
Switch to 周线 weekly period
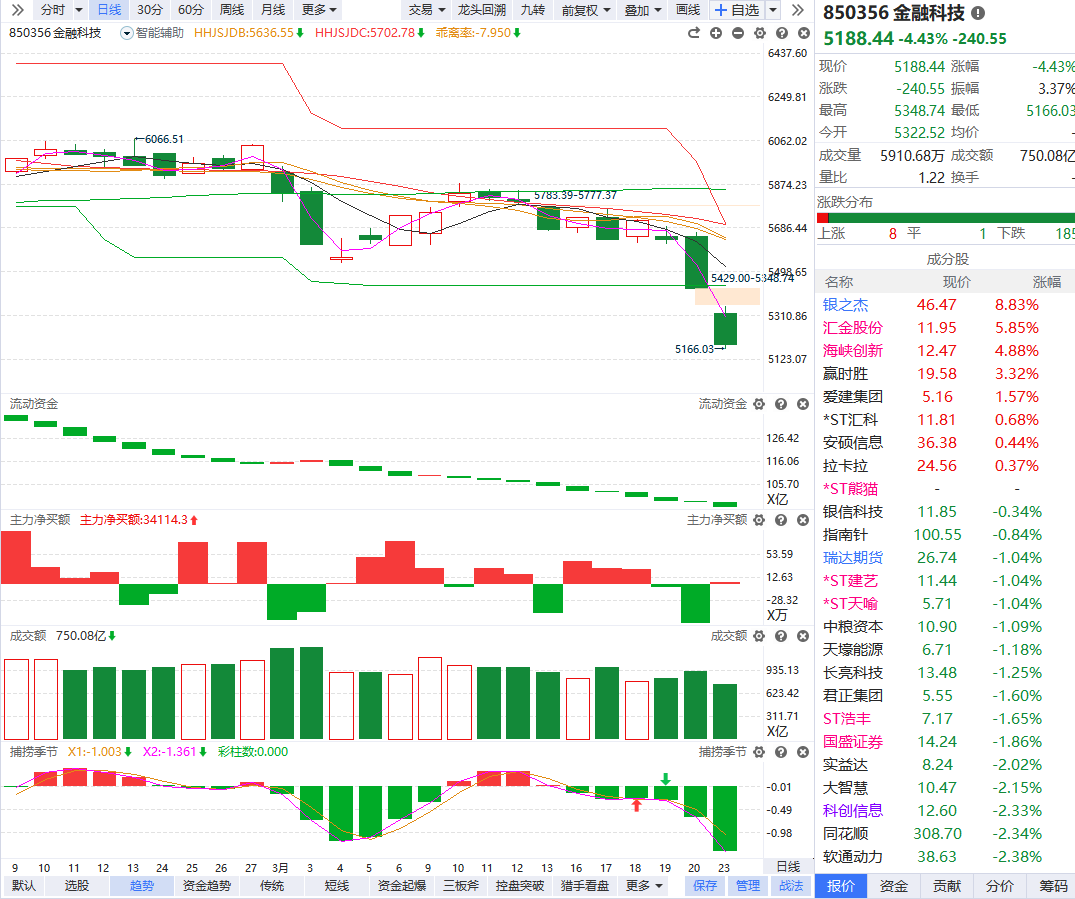coord(232,10)
